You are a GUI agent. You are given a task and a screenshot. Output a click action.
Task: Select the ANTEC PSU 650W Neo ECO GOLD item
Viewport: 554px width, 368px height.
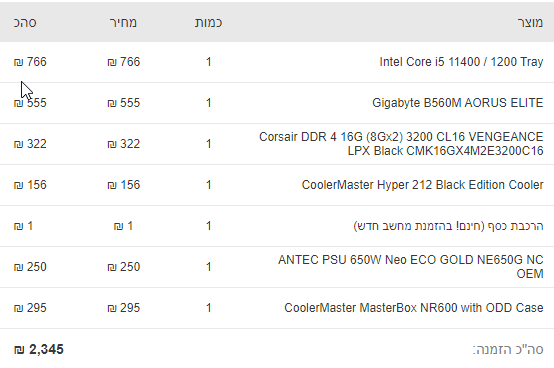pos(411,267)
